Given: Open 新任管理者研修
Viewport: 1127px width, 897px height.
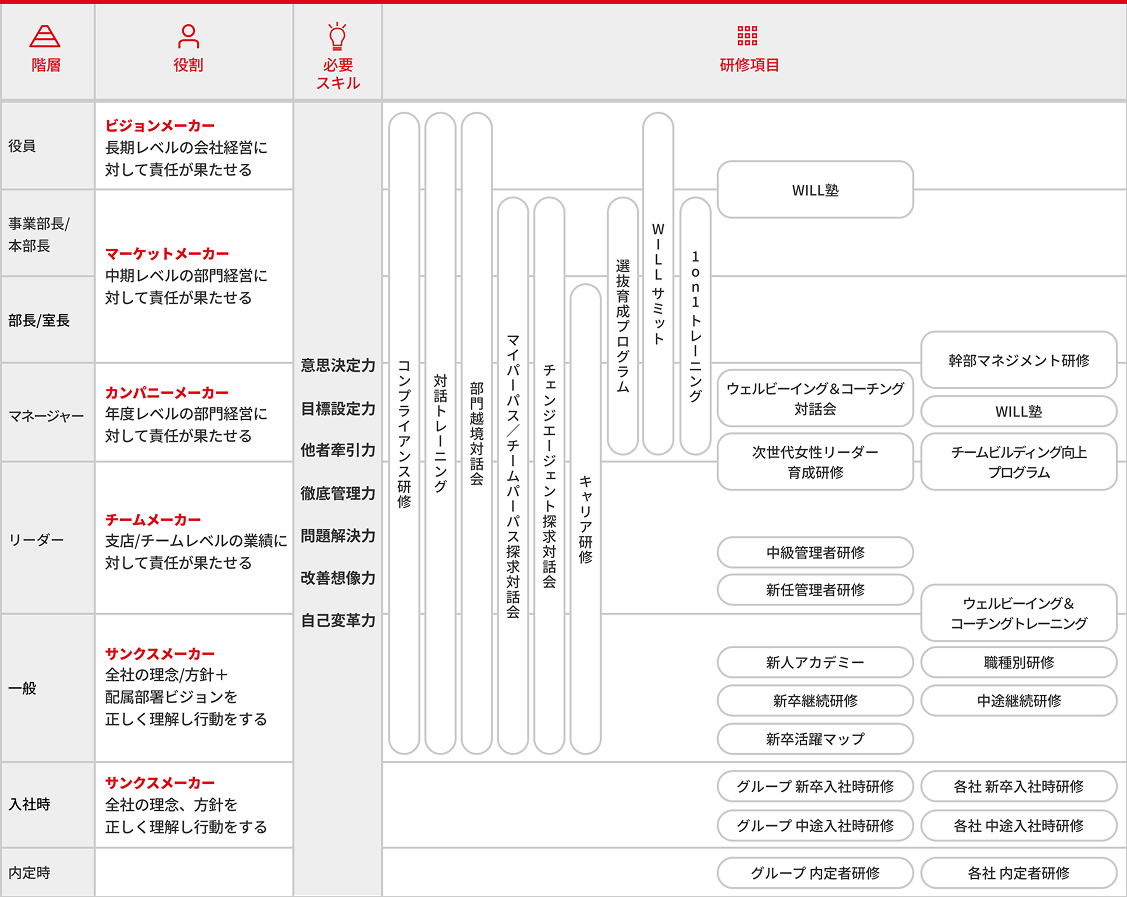Looking at the screenshot, I should coord(814,590).
